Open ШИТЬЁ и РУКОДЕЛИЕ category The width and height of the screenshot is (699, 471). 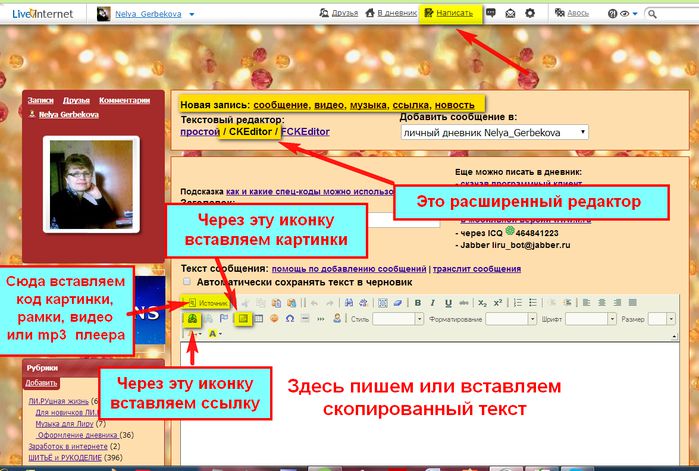(x=65, y=458)
